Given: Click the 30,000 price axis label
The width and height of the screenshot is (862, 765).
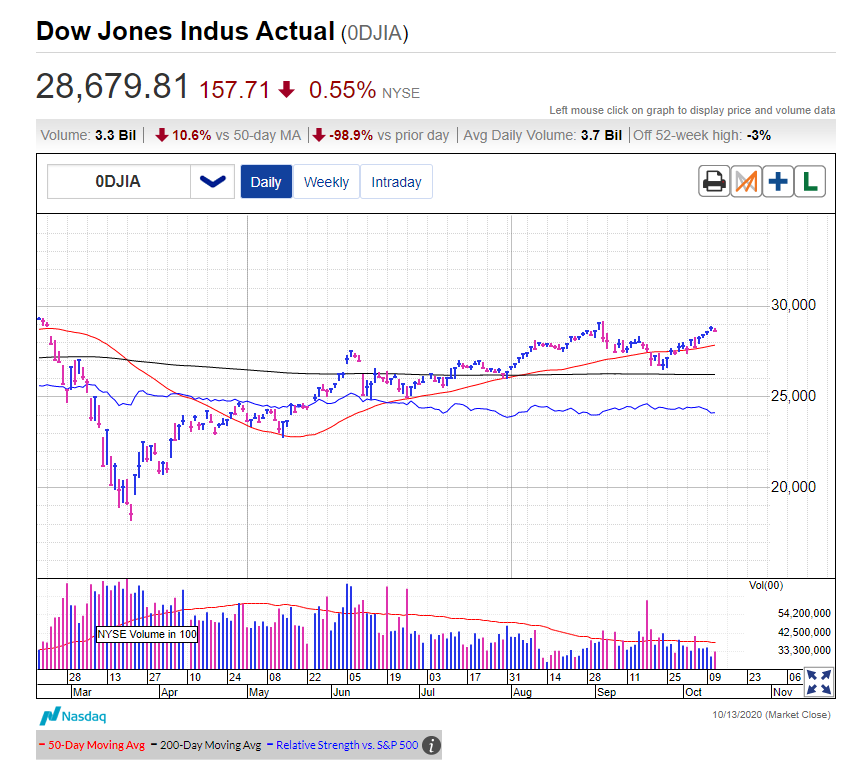Looking at the screenshot, I should click(x=793, y=305).
